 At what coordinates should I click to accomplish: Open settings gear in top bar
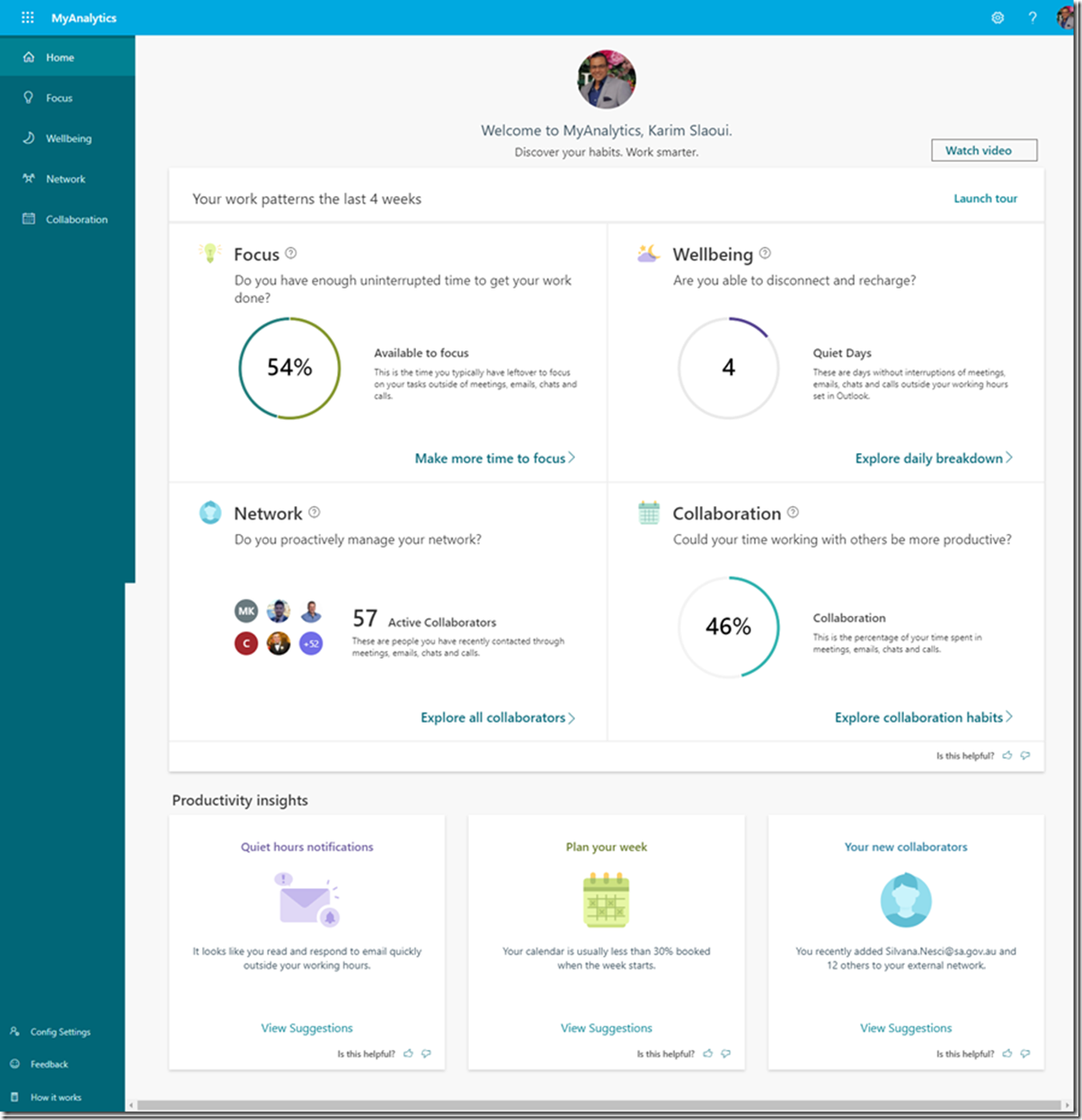998,18
